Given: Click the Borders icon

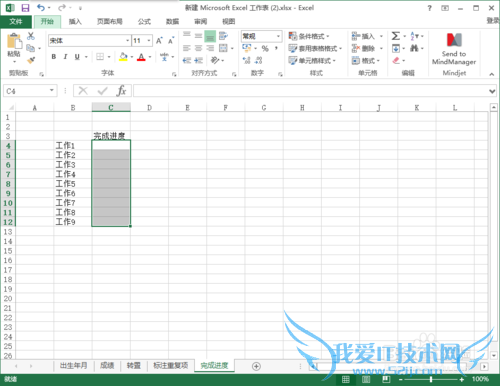Looking at the screenshot, I should coord(100,57).
